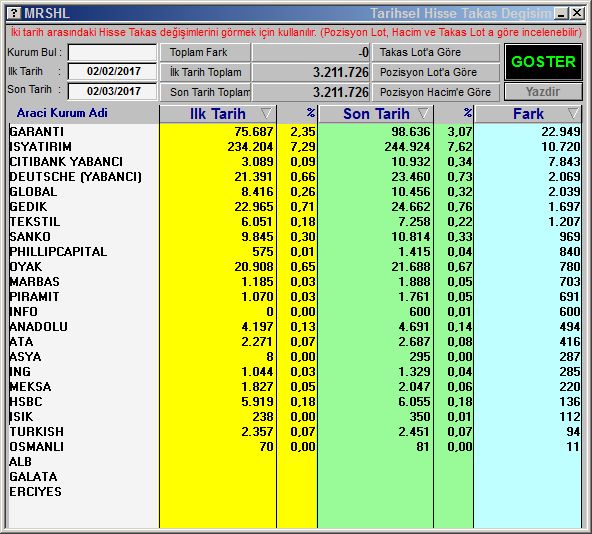This screenshot has height=534, width=592.
Task: Click GARANTI Fark value 22.949
Action: (x=561, y=132)
